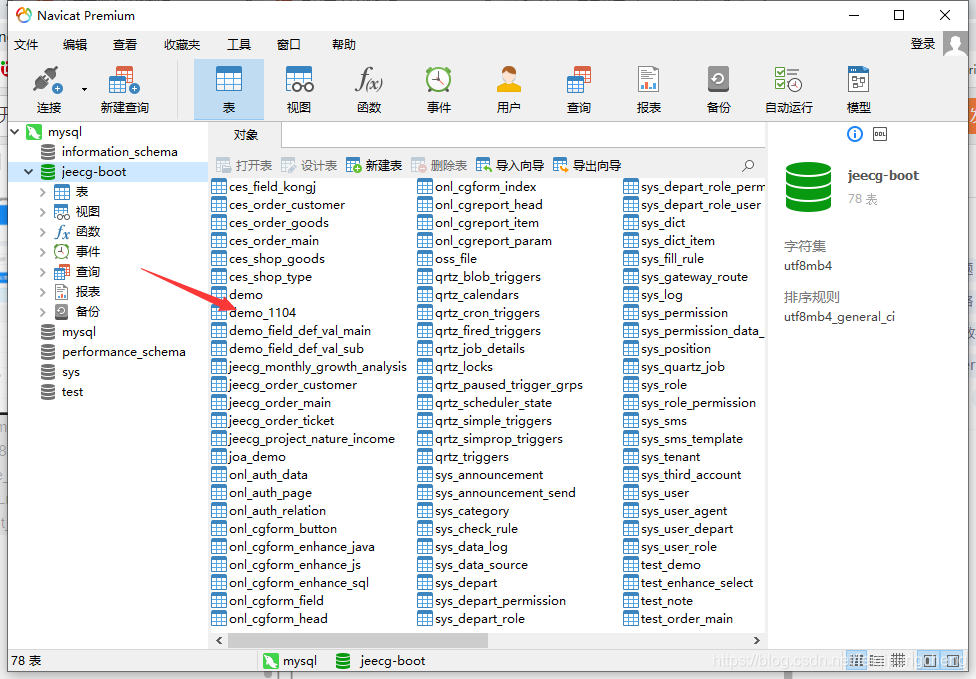Image resolution: width=976 pixels, height=679 pixels.
Task: Toggle the left navigation pane visibility
Action: point(929,660)
